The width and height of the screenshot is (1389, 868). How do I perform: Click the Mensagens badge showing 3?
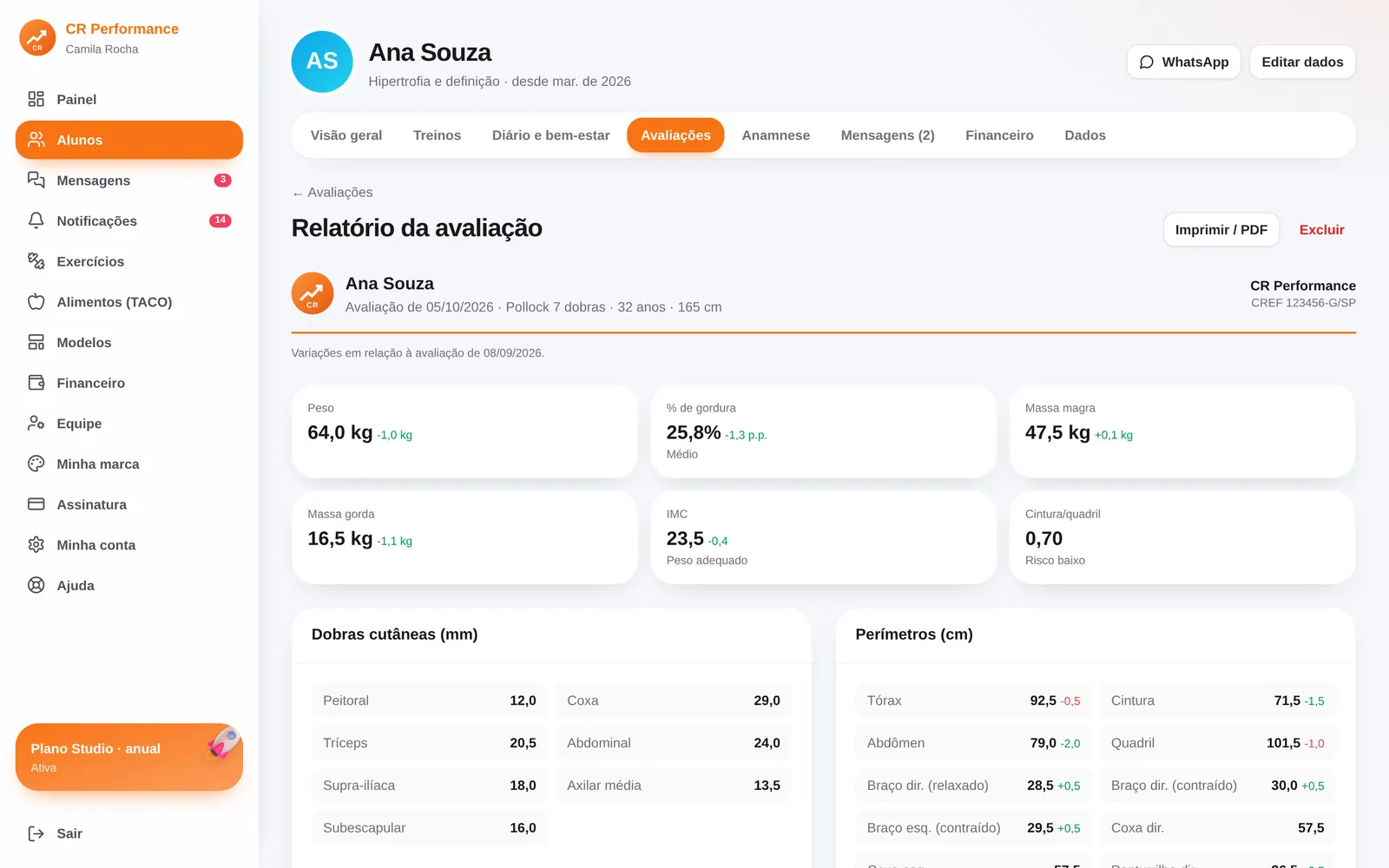223,180
